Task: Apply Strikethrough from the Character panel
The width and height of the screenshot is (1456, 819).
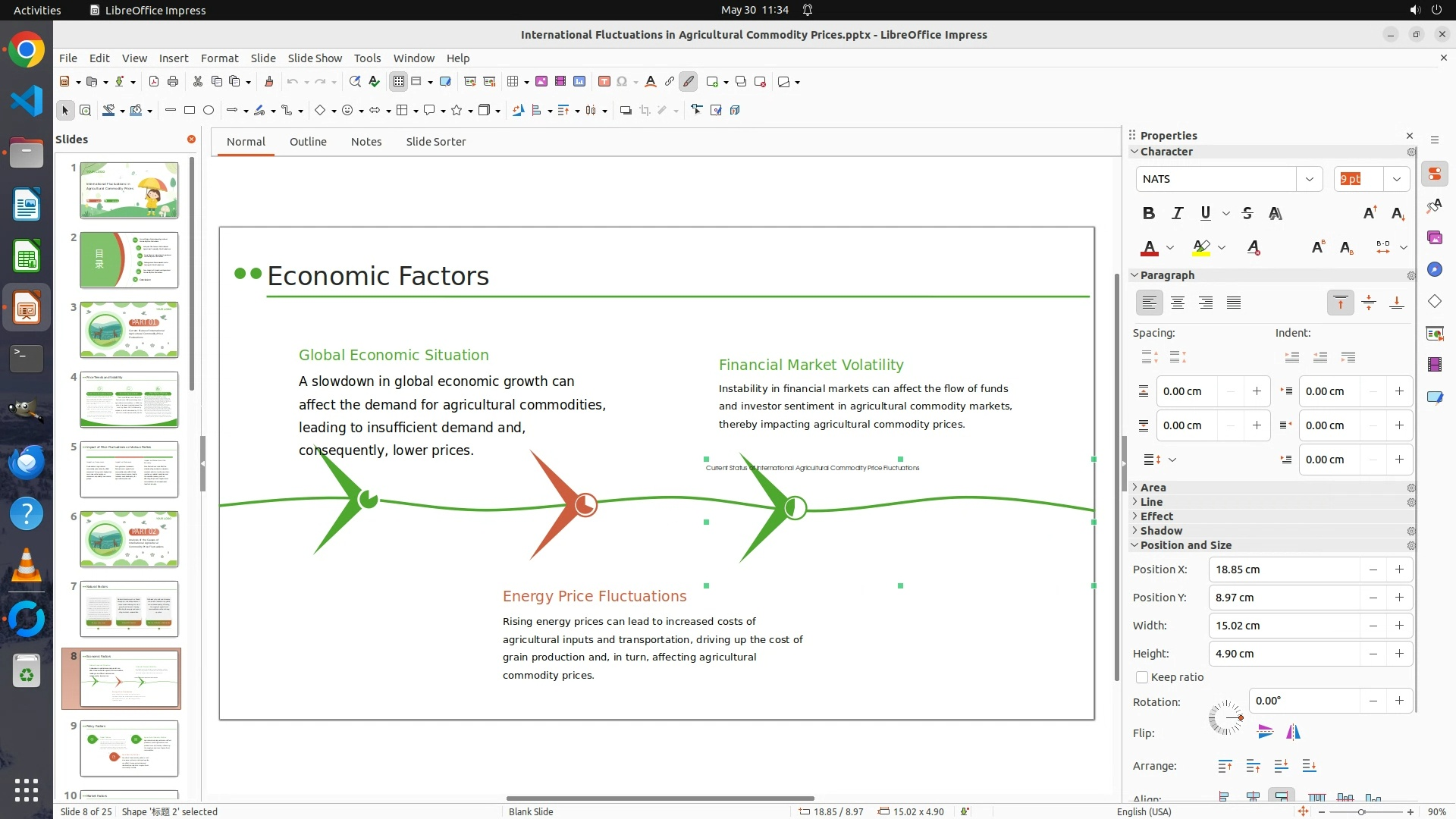Action: click(1247, 213)
